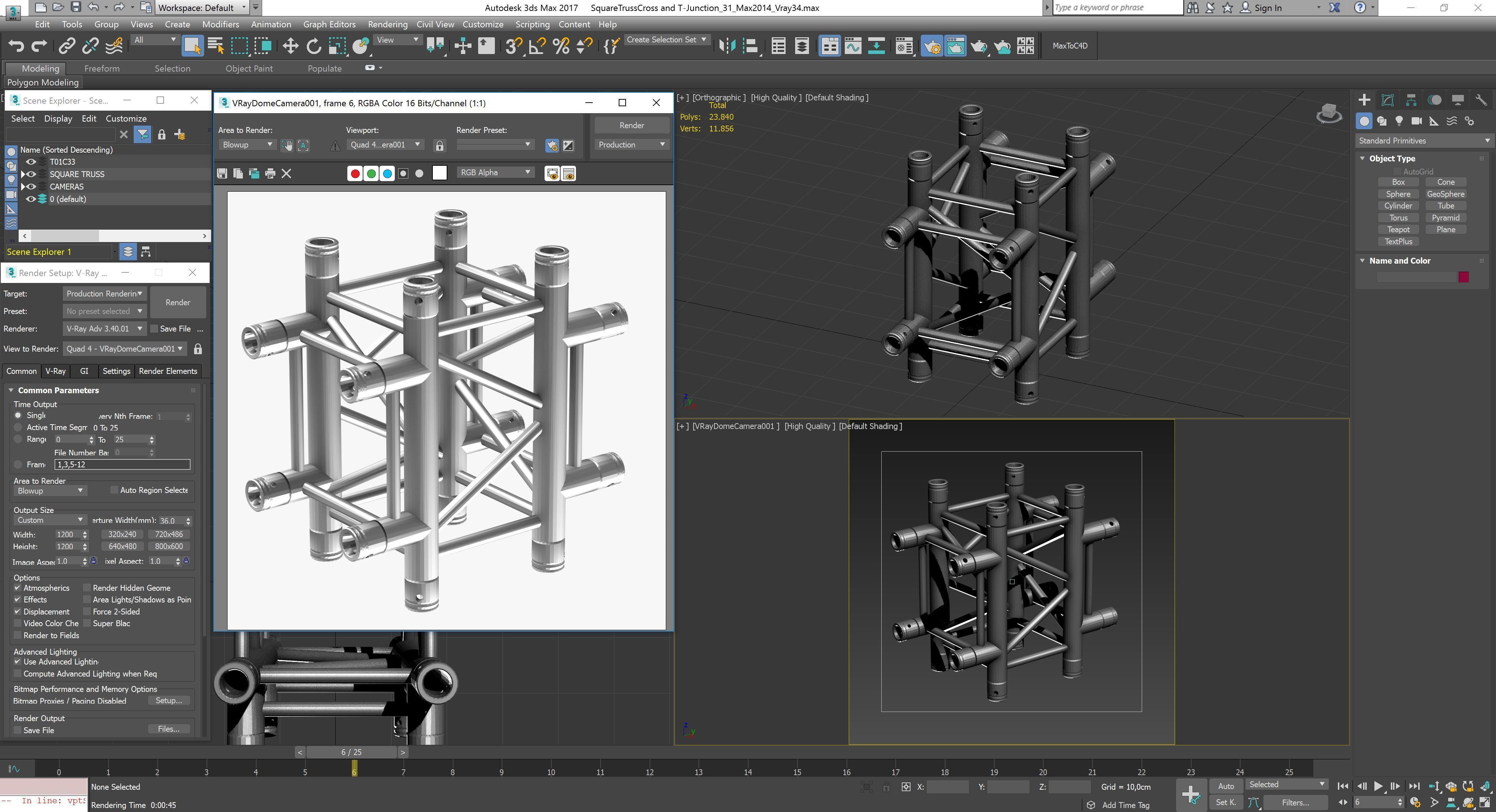Open the Modify command panel tab
1496x812 pixels.
click(1388, 100)
